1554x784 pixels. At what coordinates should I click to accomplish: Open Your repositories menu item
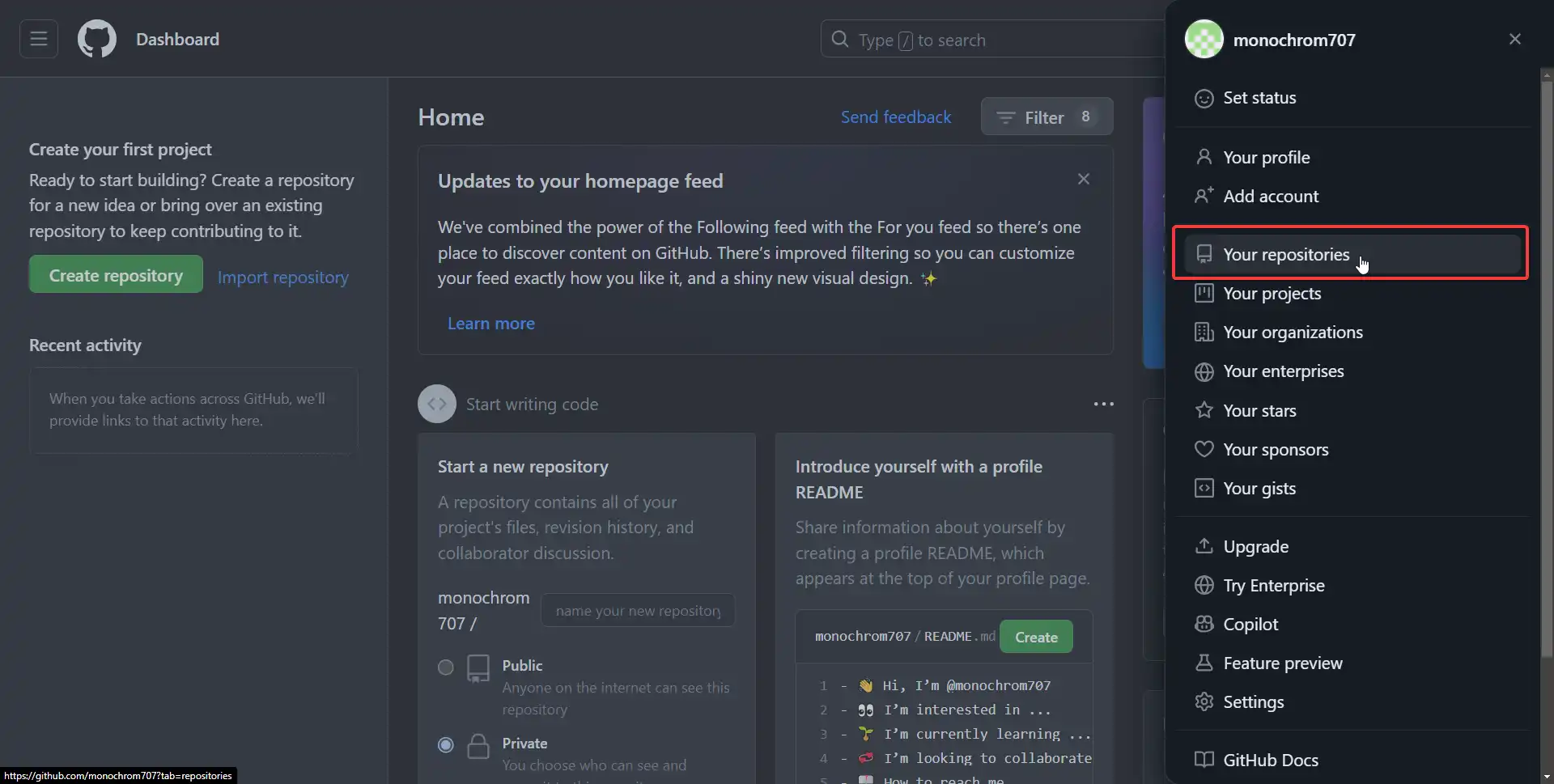pos(1352,254)
